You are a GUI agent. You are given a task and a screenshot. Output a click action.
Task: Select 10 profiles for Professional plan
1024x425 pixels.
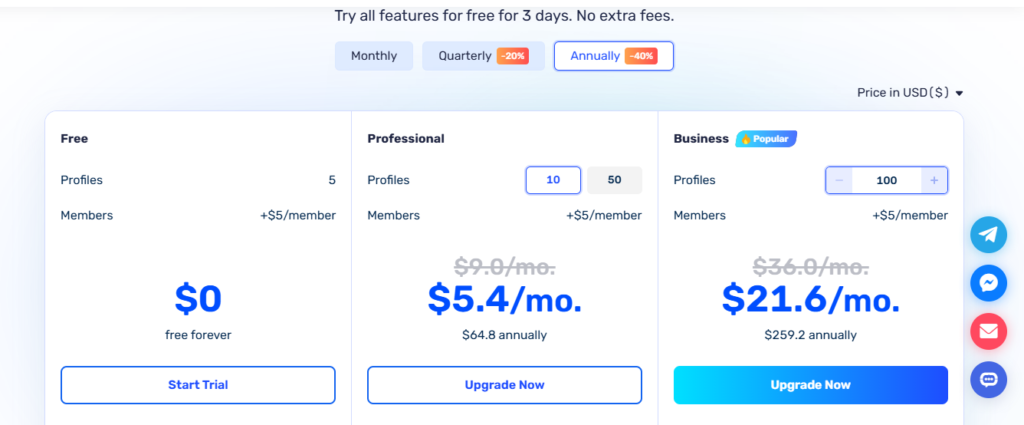coord(553,180)
